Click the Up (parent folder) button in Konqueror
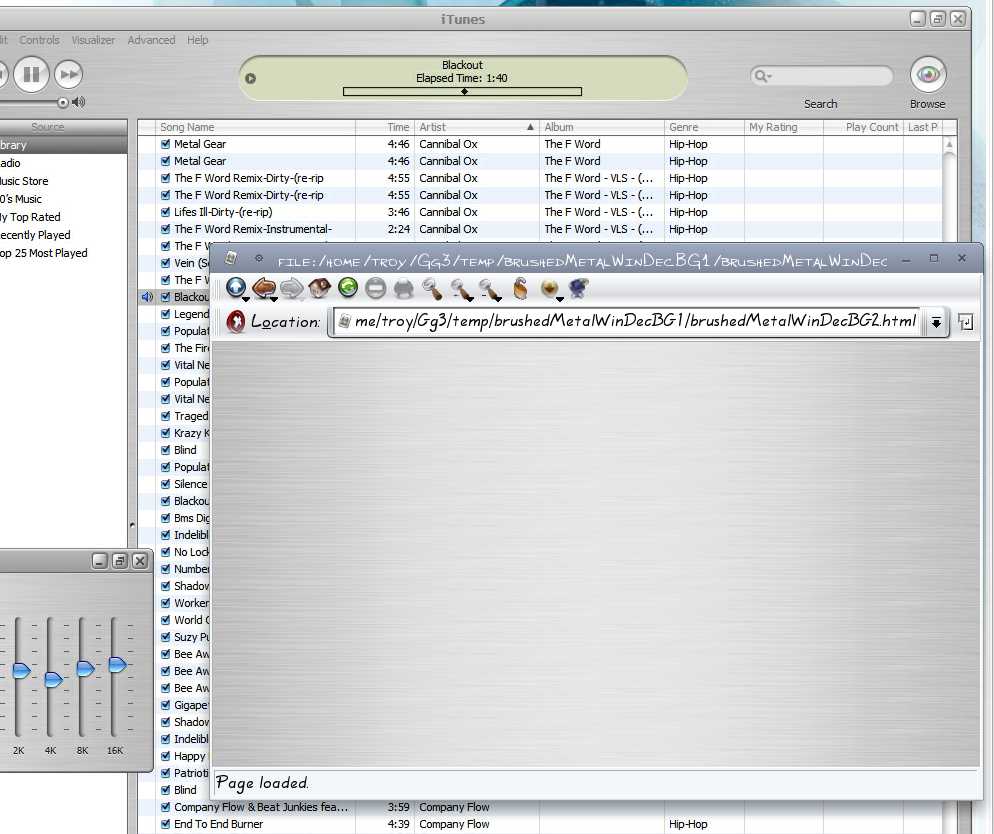 (236, 288)
